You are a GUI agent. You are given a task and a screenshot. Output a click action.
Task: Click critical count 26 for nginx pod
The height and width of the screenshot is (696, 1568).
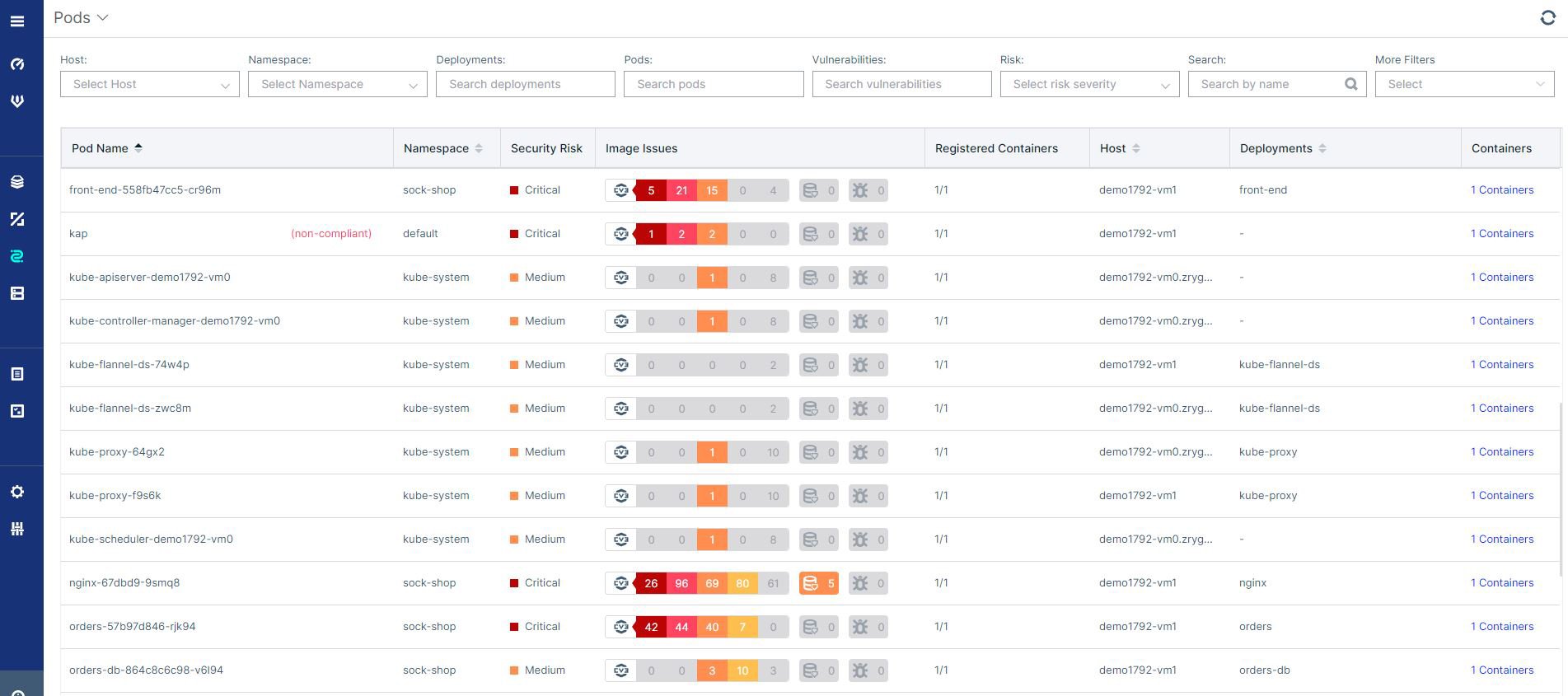tap(651, 583)
